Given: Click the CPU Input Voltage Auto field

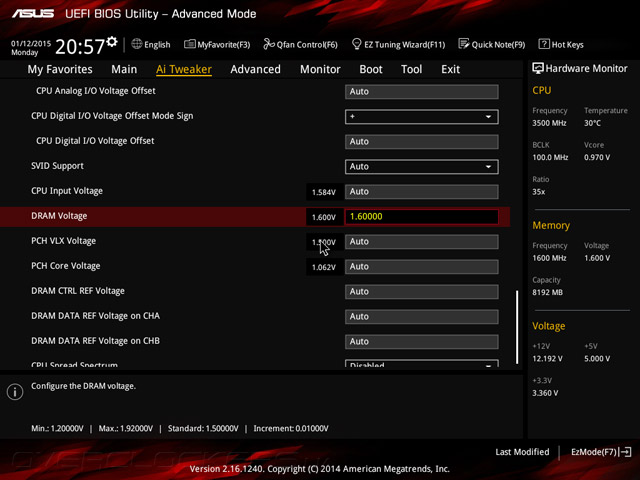Looking at the screenshot, I should 422,191.
